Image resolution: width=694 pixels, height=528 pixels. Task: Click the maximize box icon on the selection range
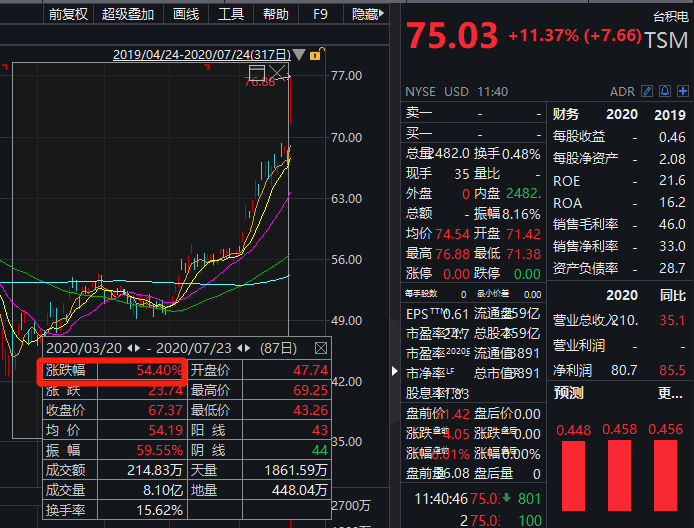pyautogui.click(x=257, y=73)
